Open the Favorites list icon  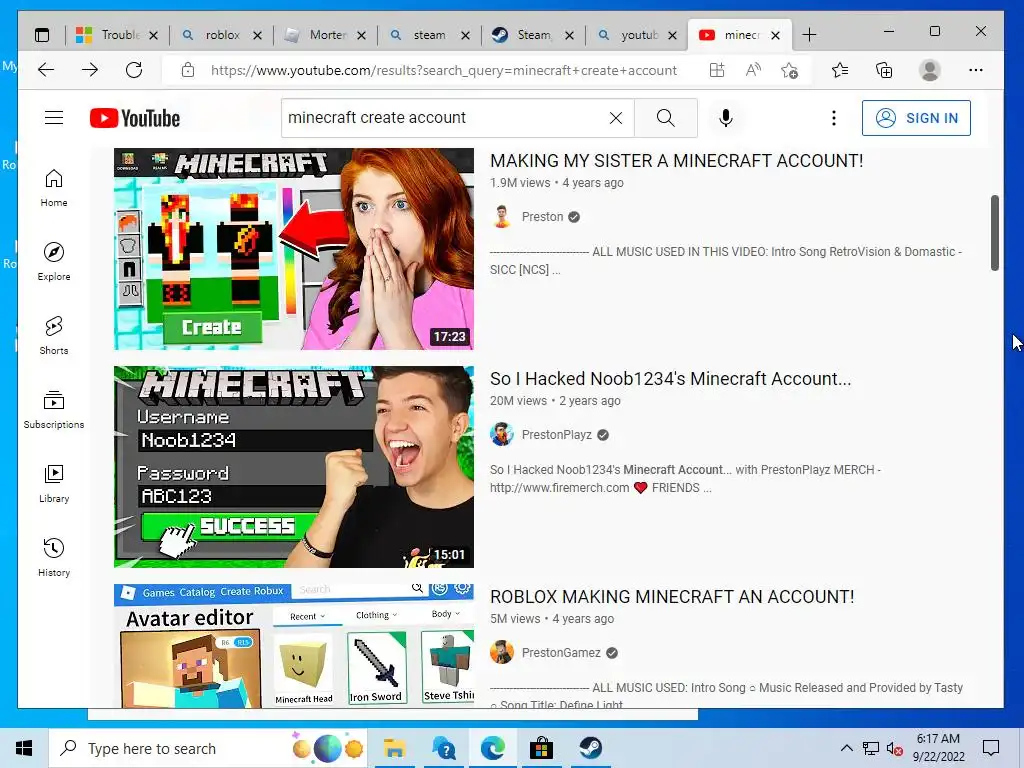[x=840, y=70]
